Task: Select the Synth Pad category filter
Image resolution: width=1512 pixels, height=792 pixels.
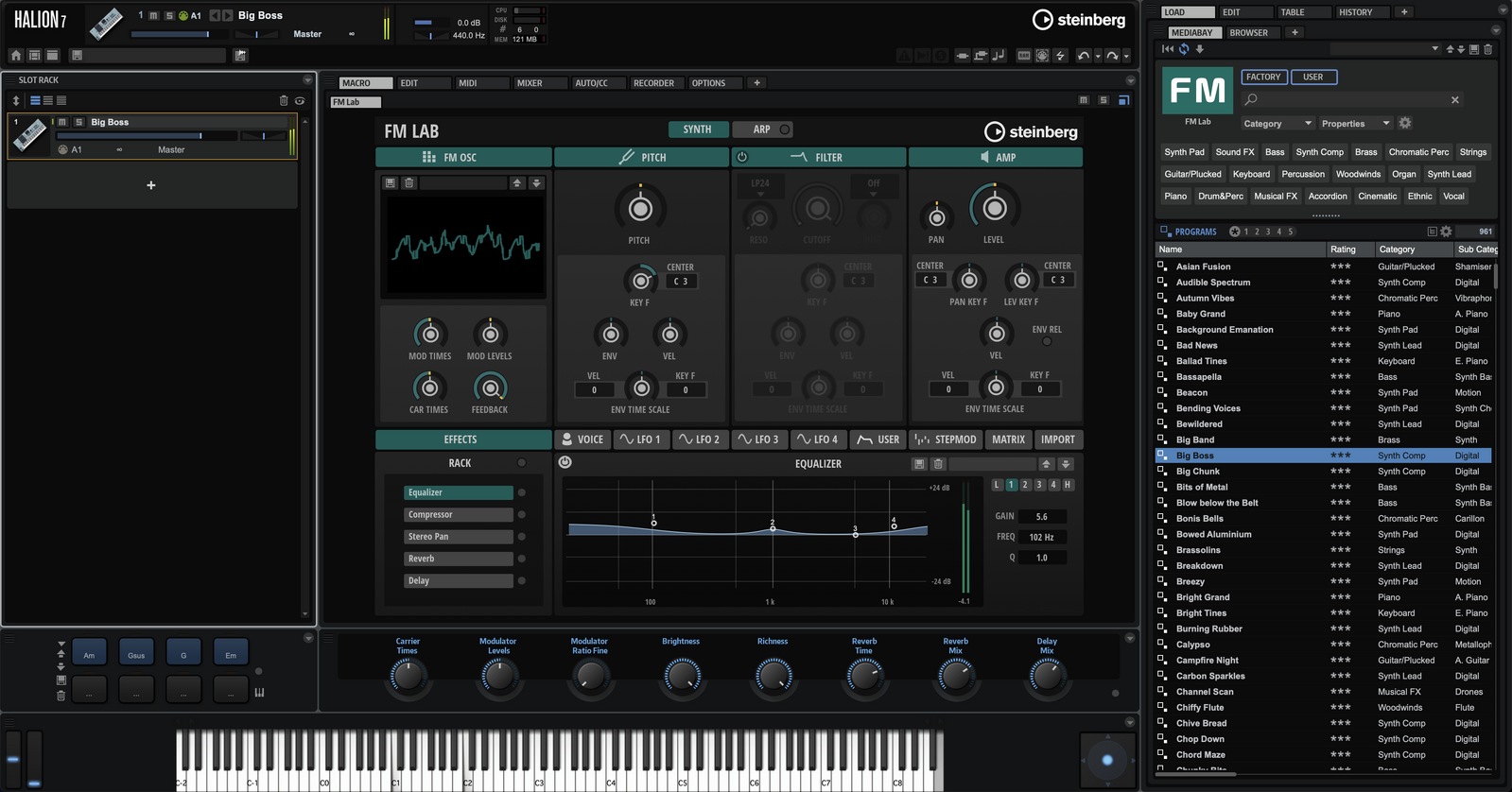Action: (1184, 152)
